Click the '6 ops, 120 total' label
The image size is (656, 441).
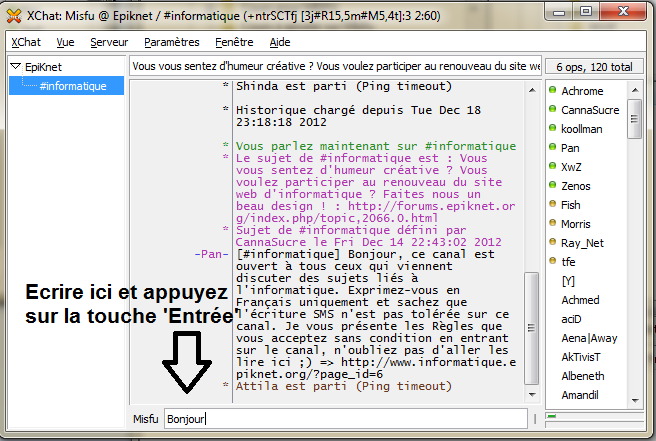(594, 67)
